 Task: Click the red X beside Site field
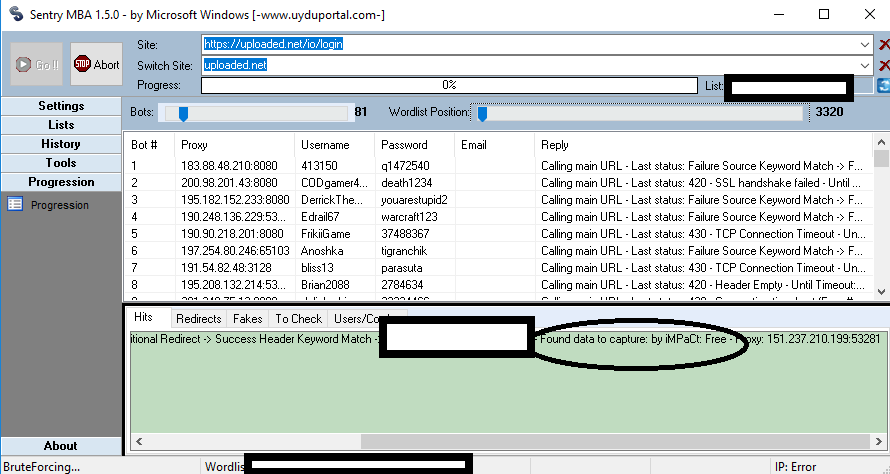[884, 44]
